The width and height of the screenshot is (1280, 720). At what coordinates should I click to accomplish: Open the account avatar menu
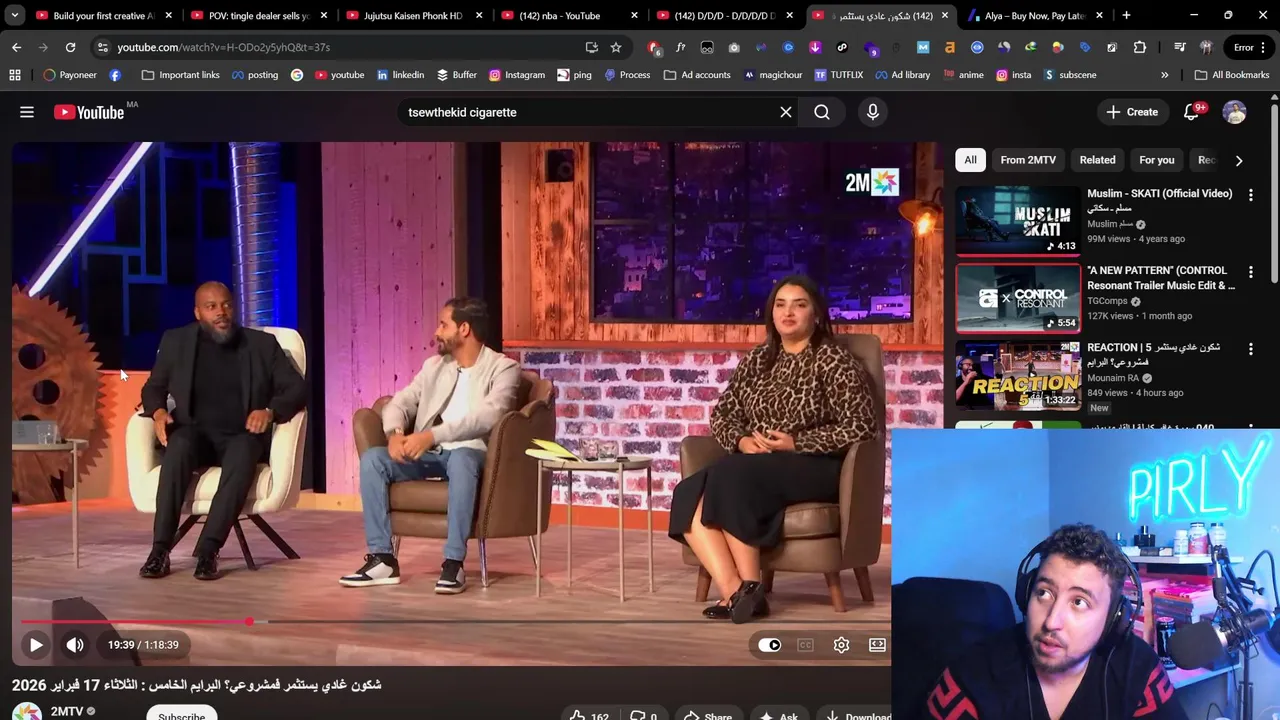click(1235, 112)
